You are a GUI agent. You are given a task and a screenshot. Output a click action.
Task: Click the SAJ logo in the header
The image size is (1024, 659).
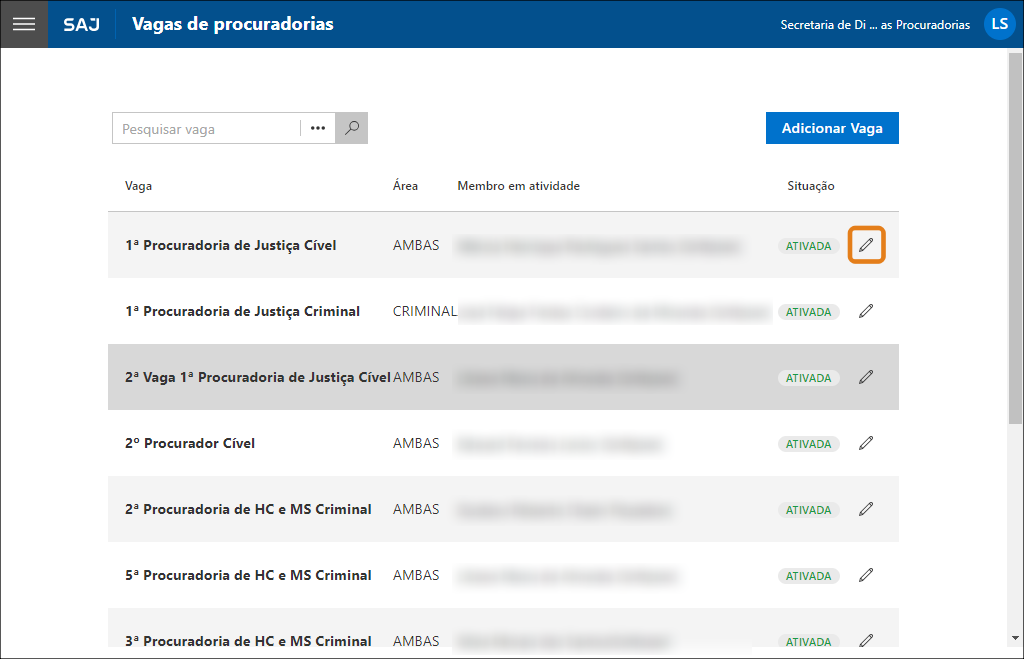(x=81, y=25)
